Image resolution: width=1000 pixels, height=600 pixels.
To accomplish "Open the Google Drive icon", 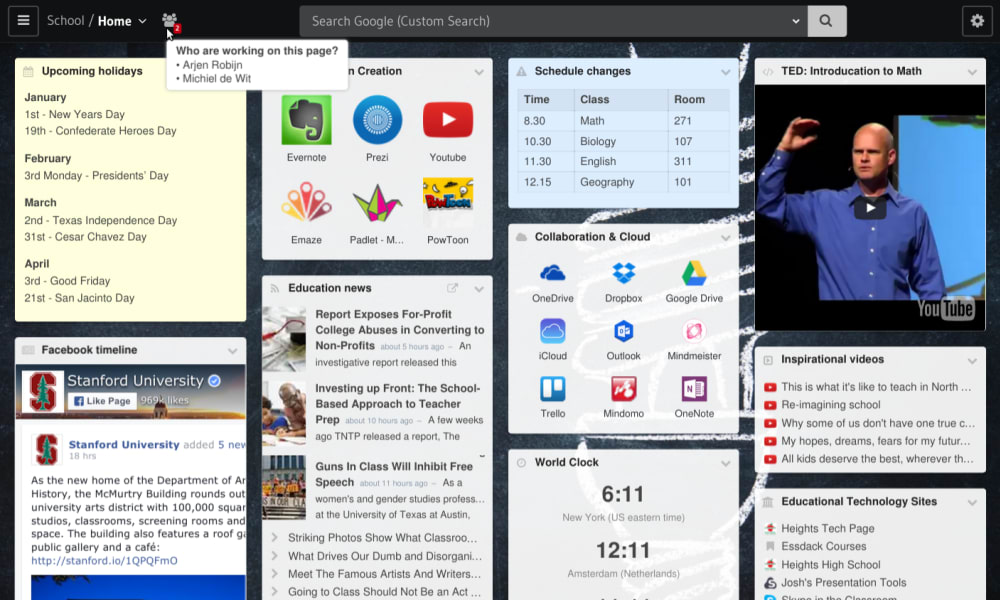I will pyautogui.click(x=694, y=274).
